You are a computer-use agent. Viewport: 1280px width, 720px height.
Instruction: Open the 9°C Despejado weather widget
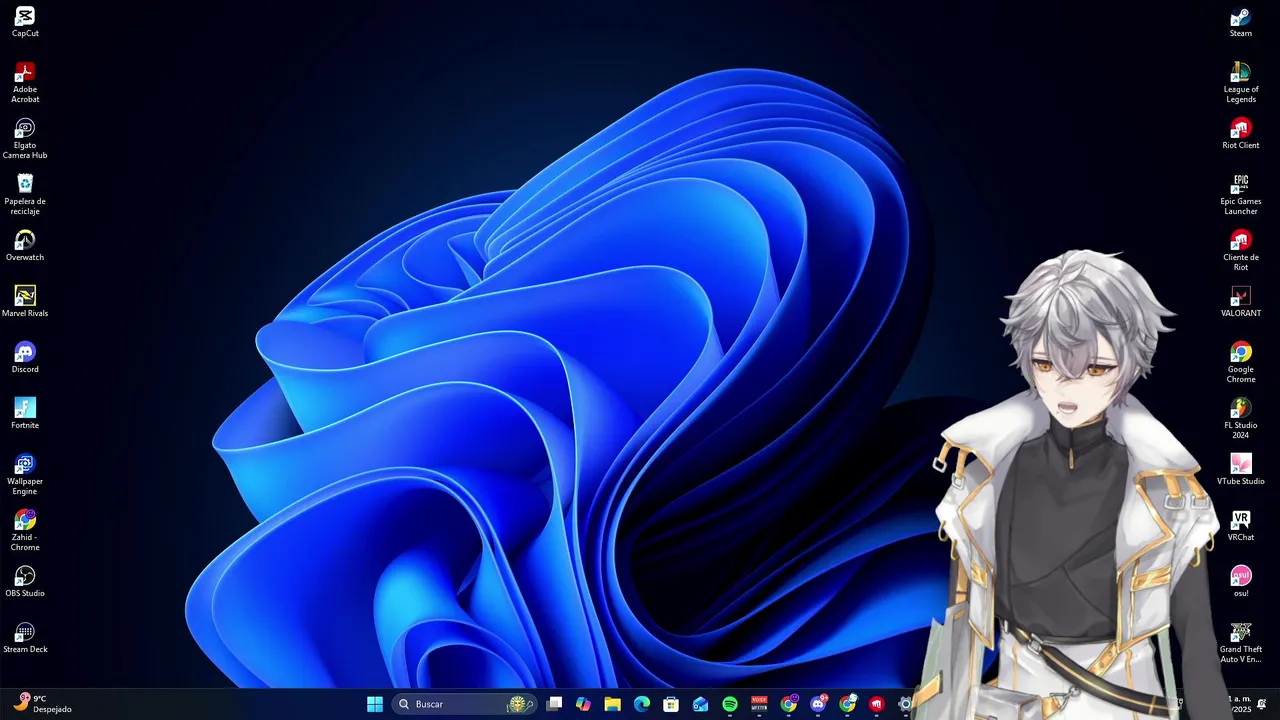click(42, 704)
